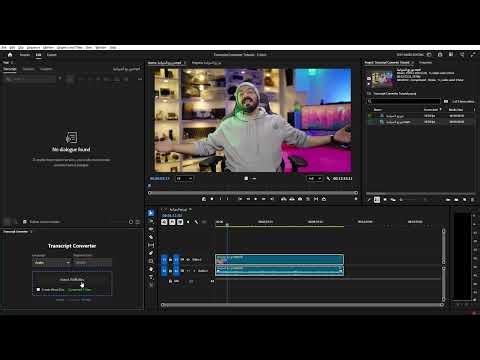Toggle V1 track output eye
480x360 pixels.
point(188,259)
